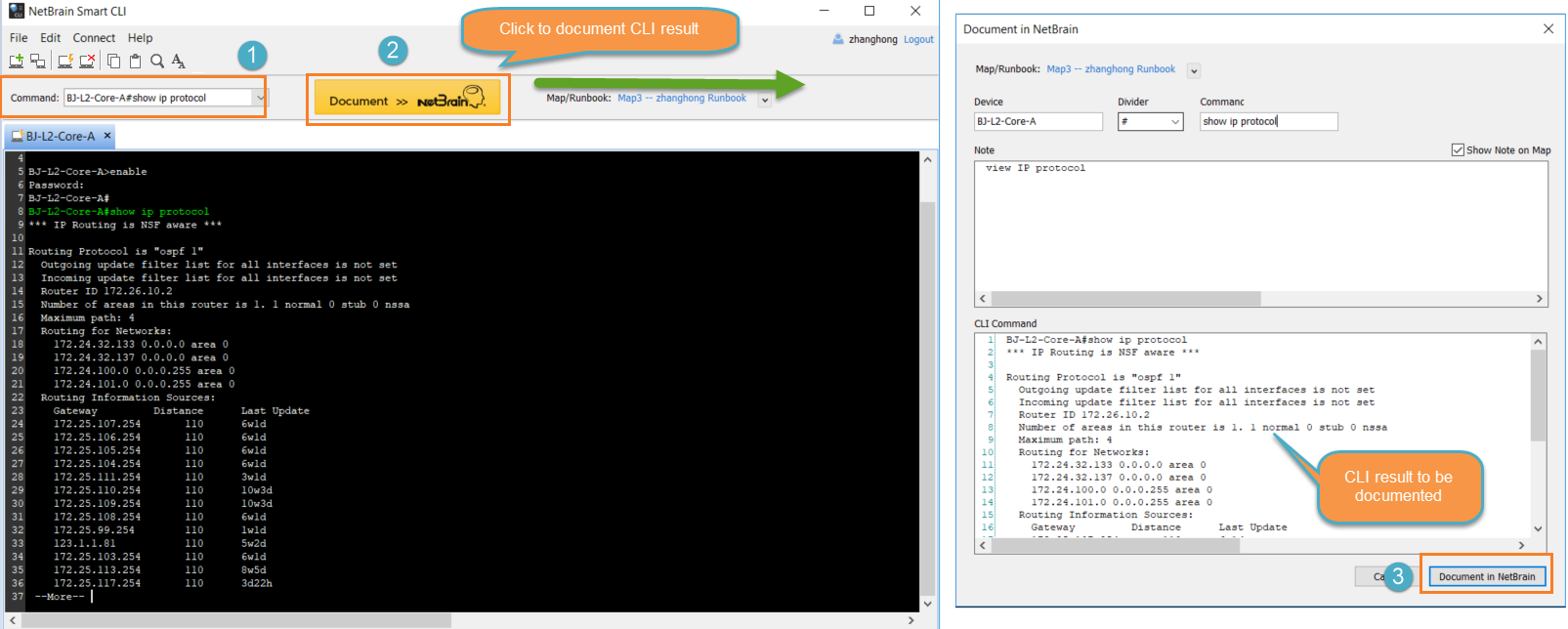Click the Note area horizontal scrollbar thumb

pos(1126,299)
